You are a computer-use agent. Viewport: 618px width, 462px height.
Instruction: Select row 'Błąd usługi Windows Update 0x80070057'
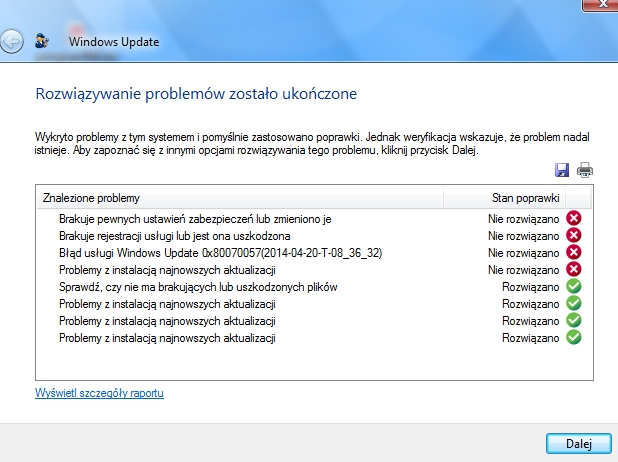point(314,253)
